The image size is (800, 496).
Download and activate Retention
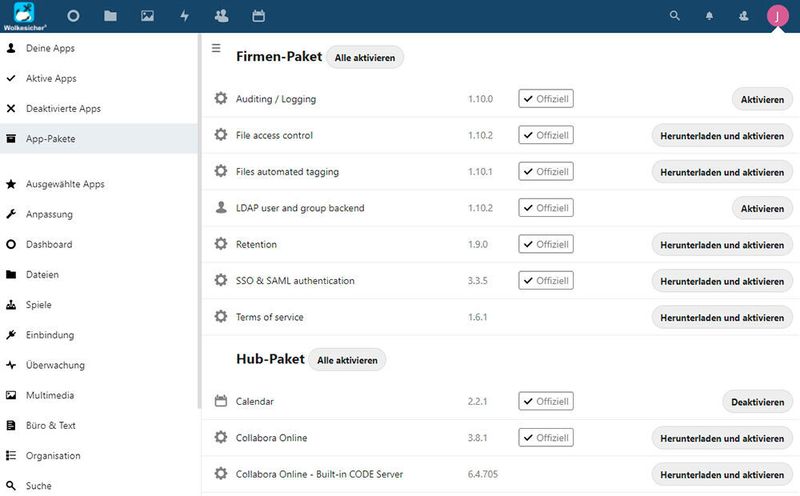722,244
